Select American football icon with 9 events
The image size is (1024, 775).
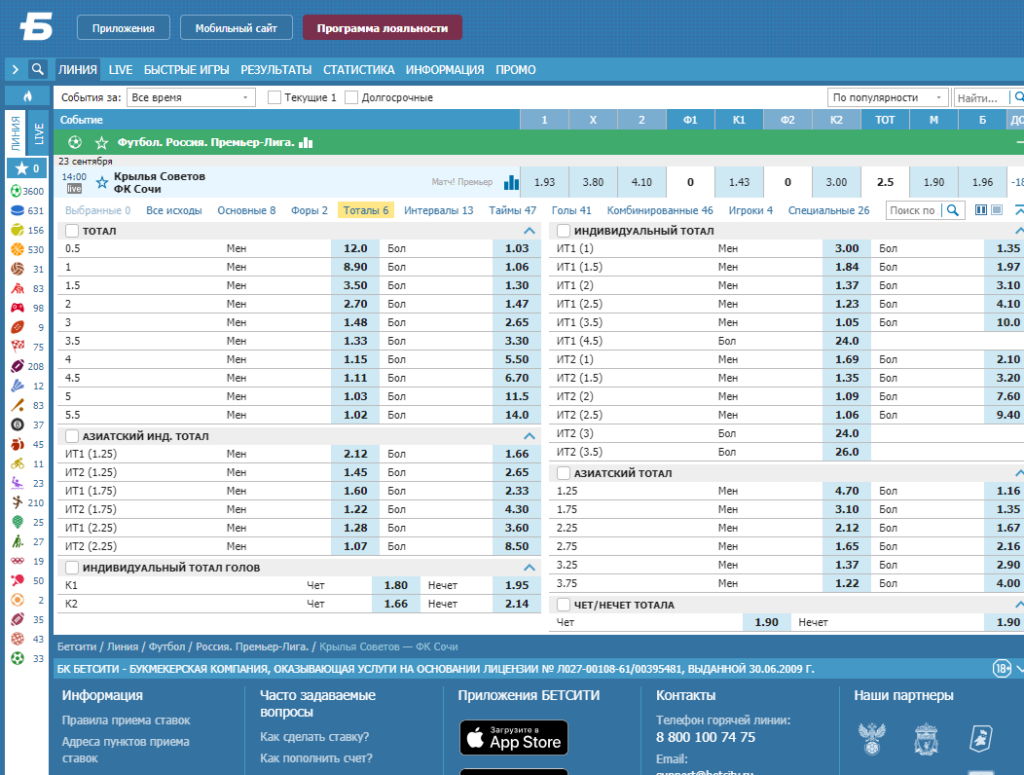(17, 327)
